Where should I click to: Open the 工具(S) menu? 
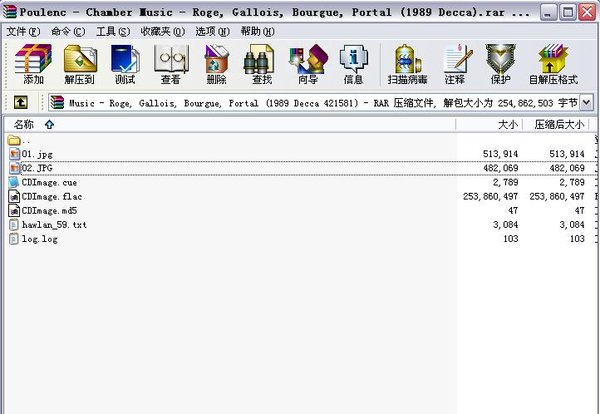coord(113,32)
